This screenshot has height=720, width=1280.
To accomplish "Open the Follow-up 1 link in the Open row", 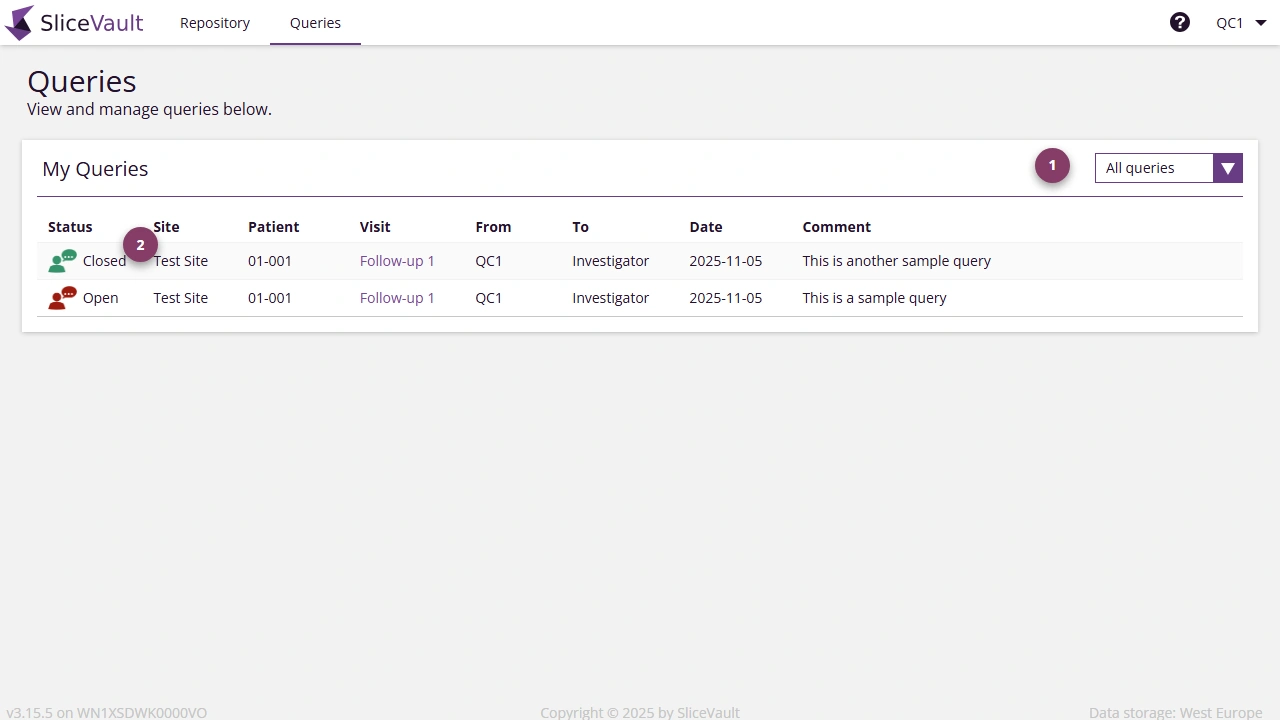I will click(397, 297).
